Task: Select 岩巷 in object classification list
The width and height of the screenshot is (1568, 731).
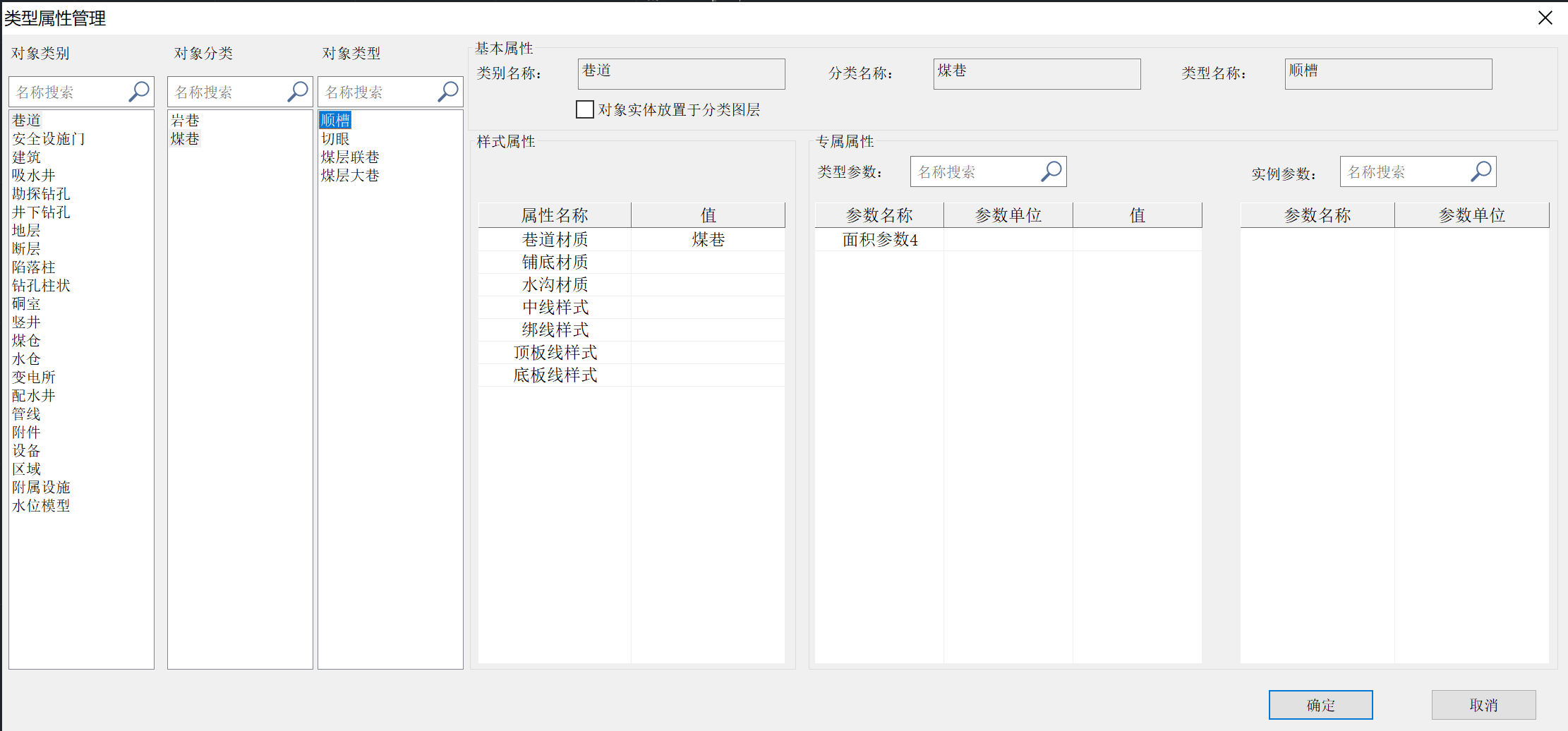Action: (186, 121)
